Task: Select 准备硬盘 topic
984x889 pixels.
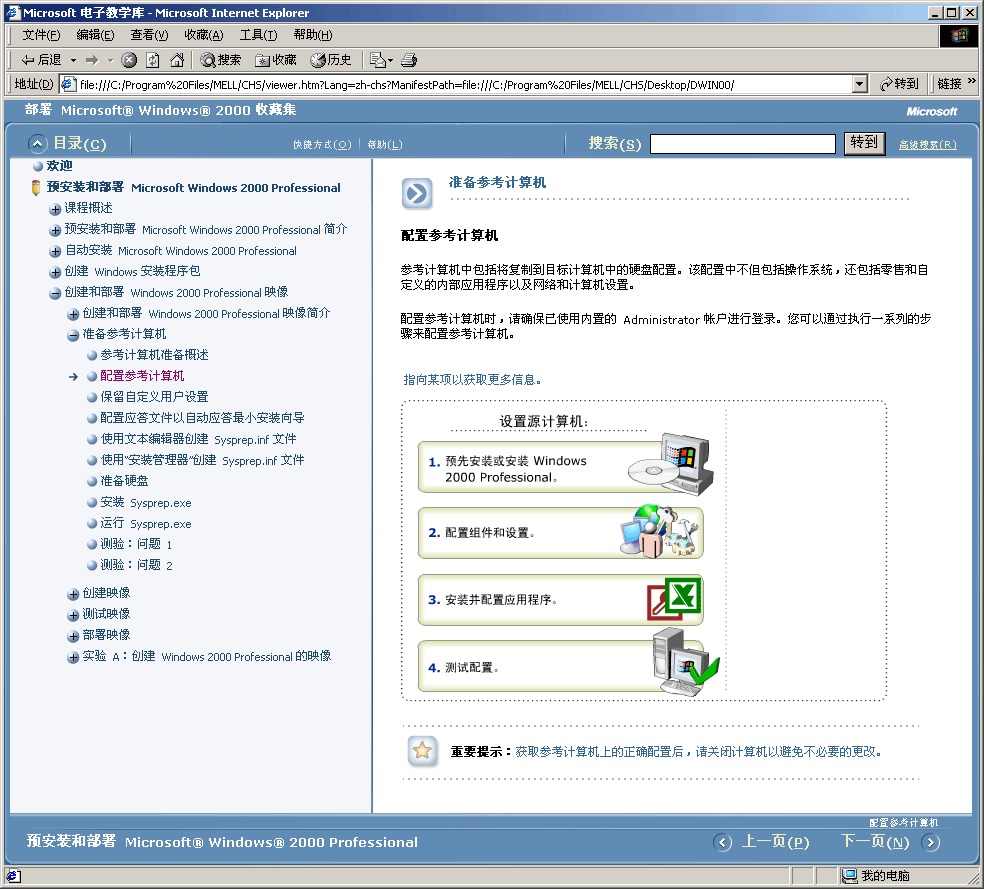Action: coord(124,481)
